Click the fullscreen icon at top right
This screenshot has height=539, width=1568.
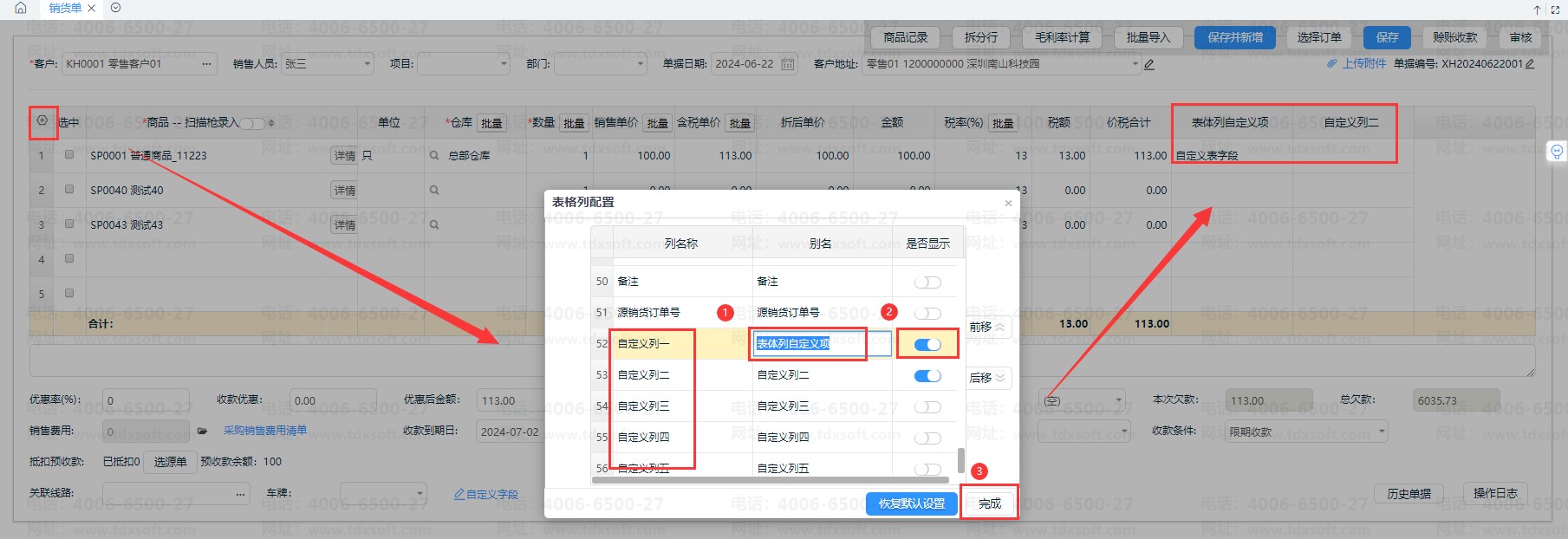point(1556,10)
